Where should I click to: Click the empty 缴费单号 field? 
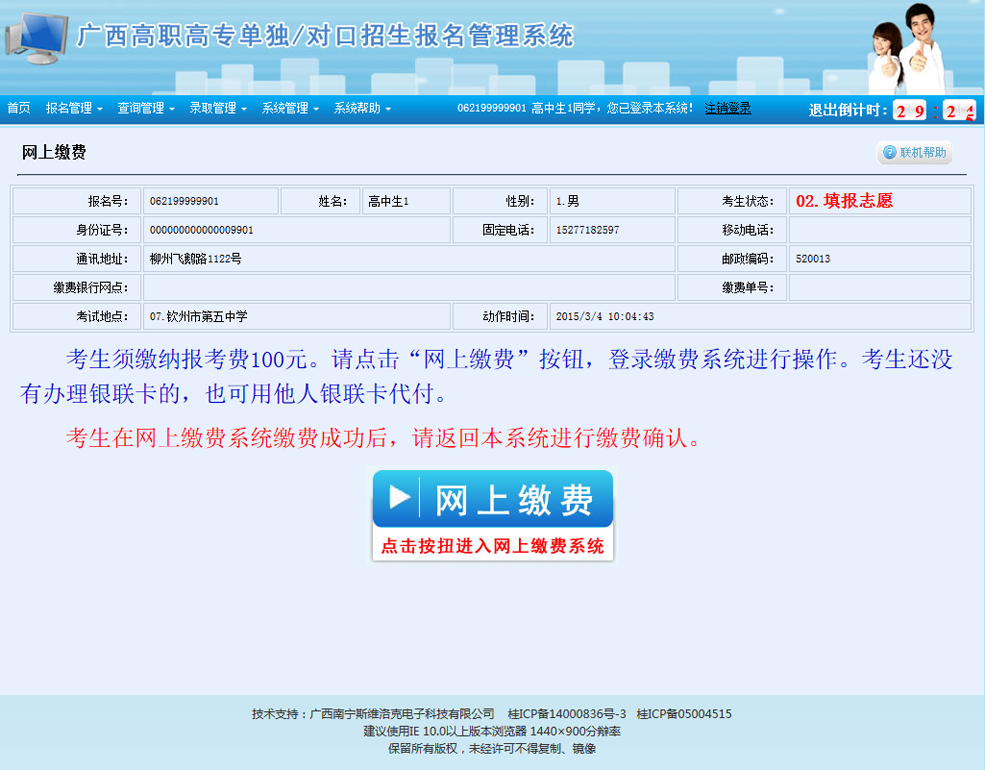click(x=879, y=288)
